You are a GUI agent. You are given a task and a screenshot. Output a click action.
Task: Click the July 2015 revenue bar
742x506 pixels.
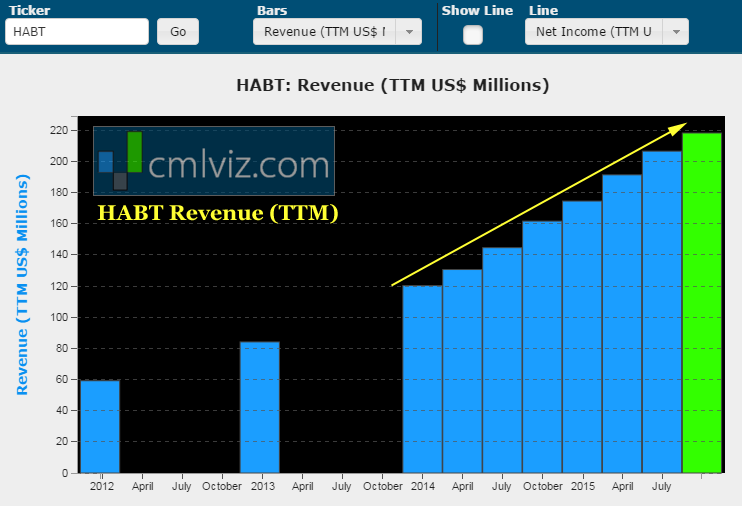click(662, 312)
